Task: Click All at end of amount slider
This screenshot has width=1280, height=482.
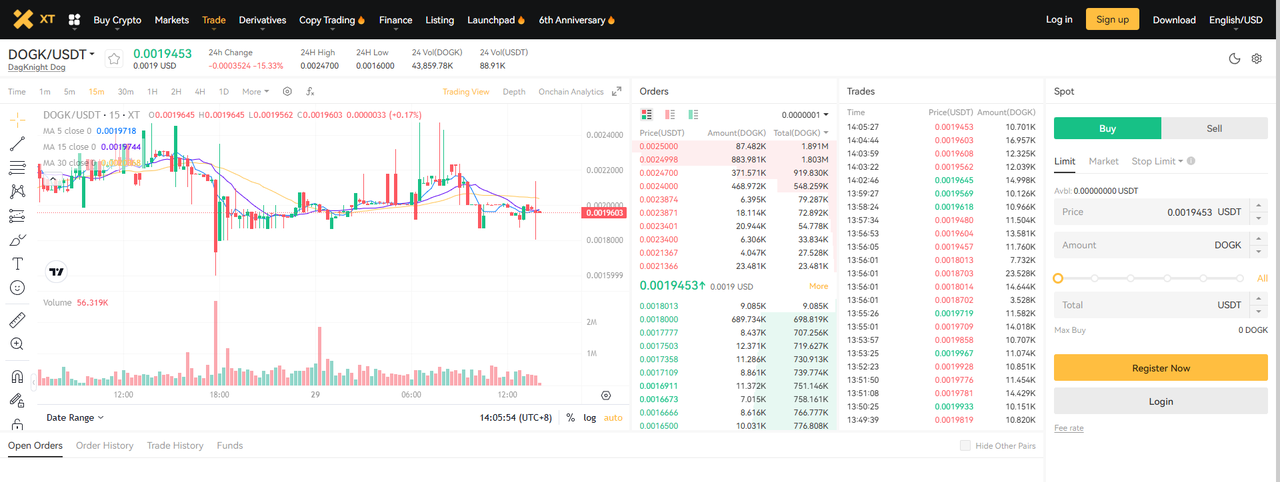Action: coord(1262,278)
